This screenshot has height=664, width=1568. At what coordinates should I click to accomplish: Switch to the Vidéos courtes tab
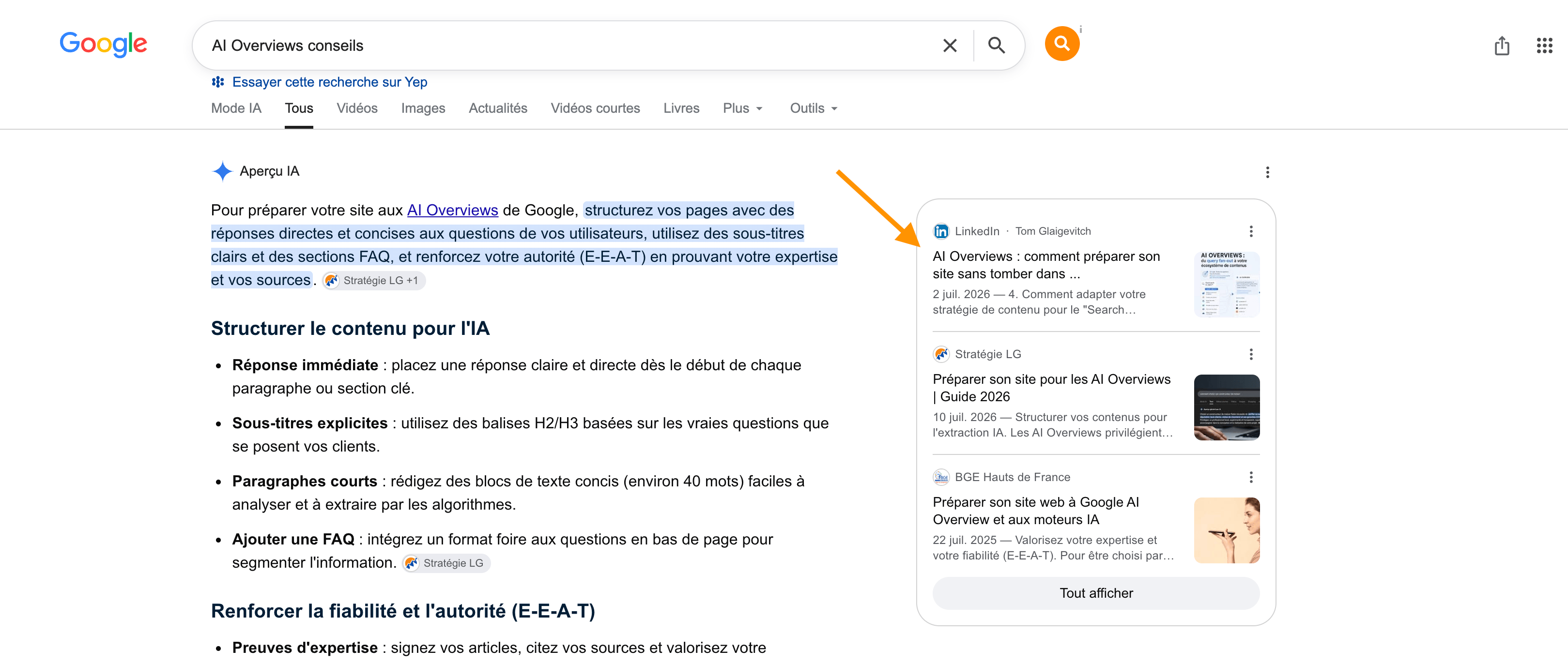(595, 108)
